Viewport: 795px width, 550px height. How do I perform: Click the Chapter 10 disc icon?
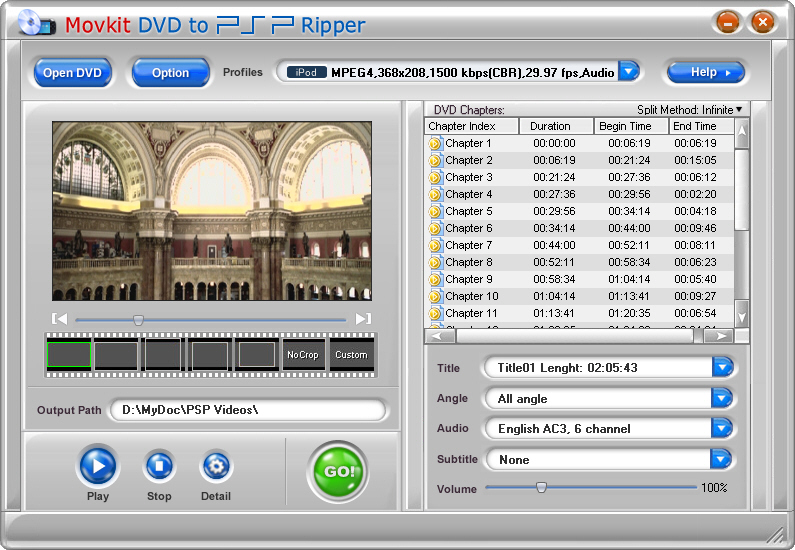[x=435, y=297]
